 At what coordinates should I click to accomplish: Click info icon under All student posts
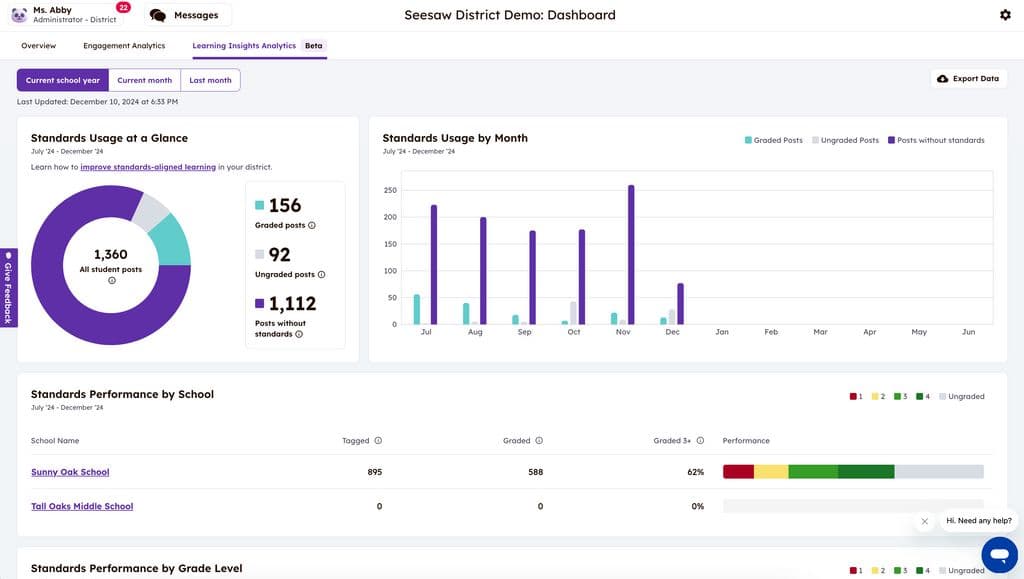(111, 280)
